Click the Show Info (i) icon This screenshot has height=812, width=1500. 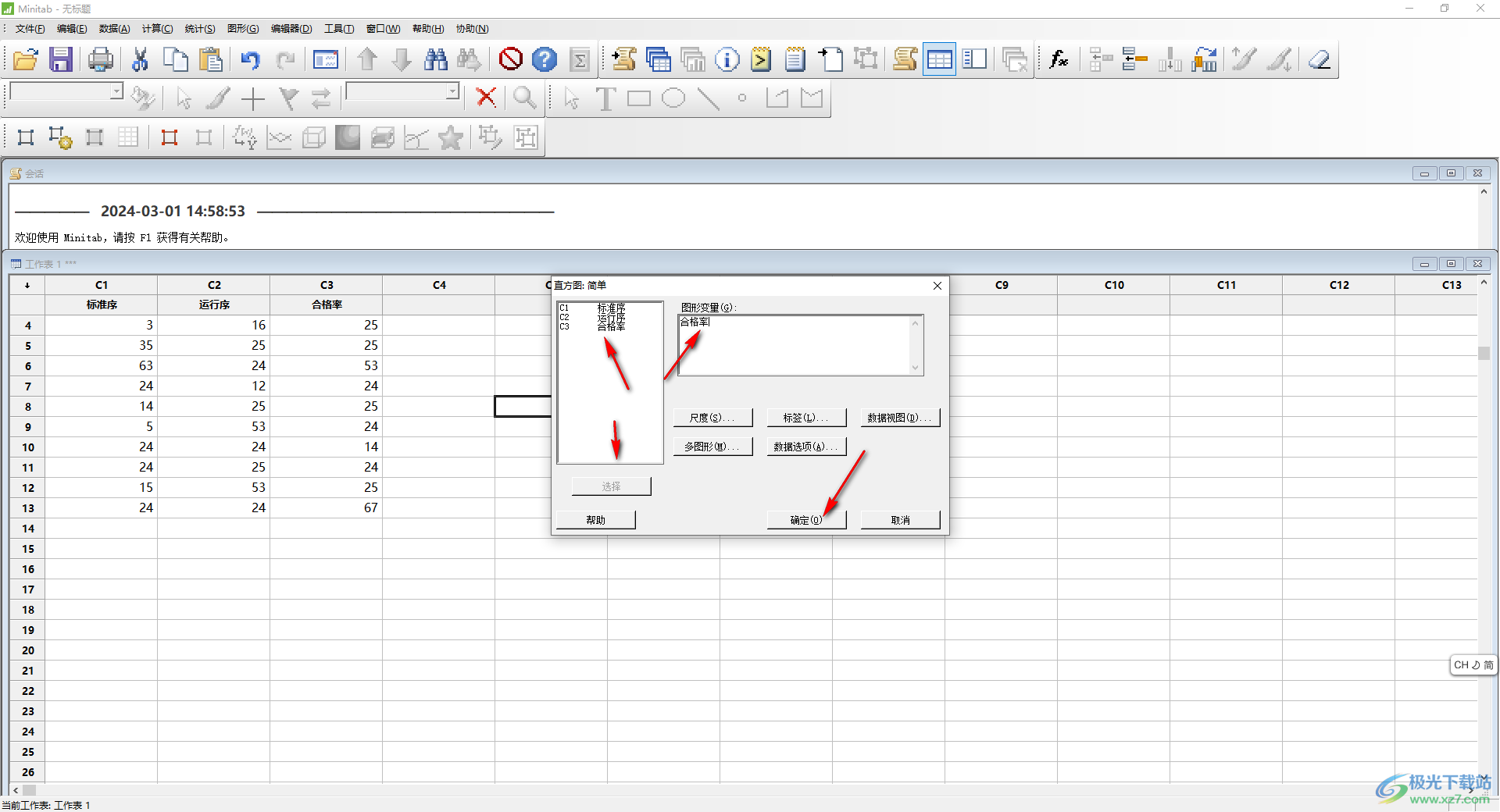(727, 59)
